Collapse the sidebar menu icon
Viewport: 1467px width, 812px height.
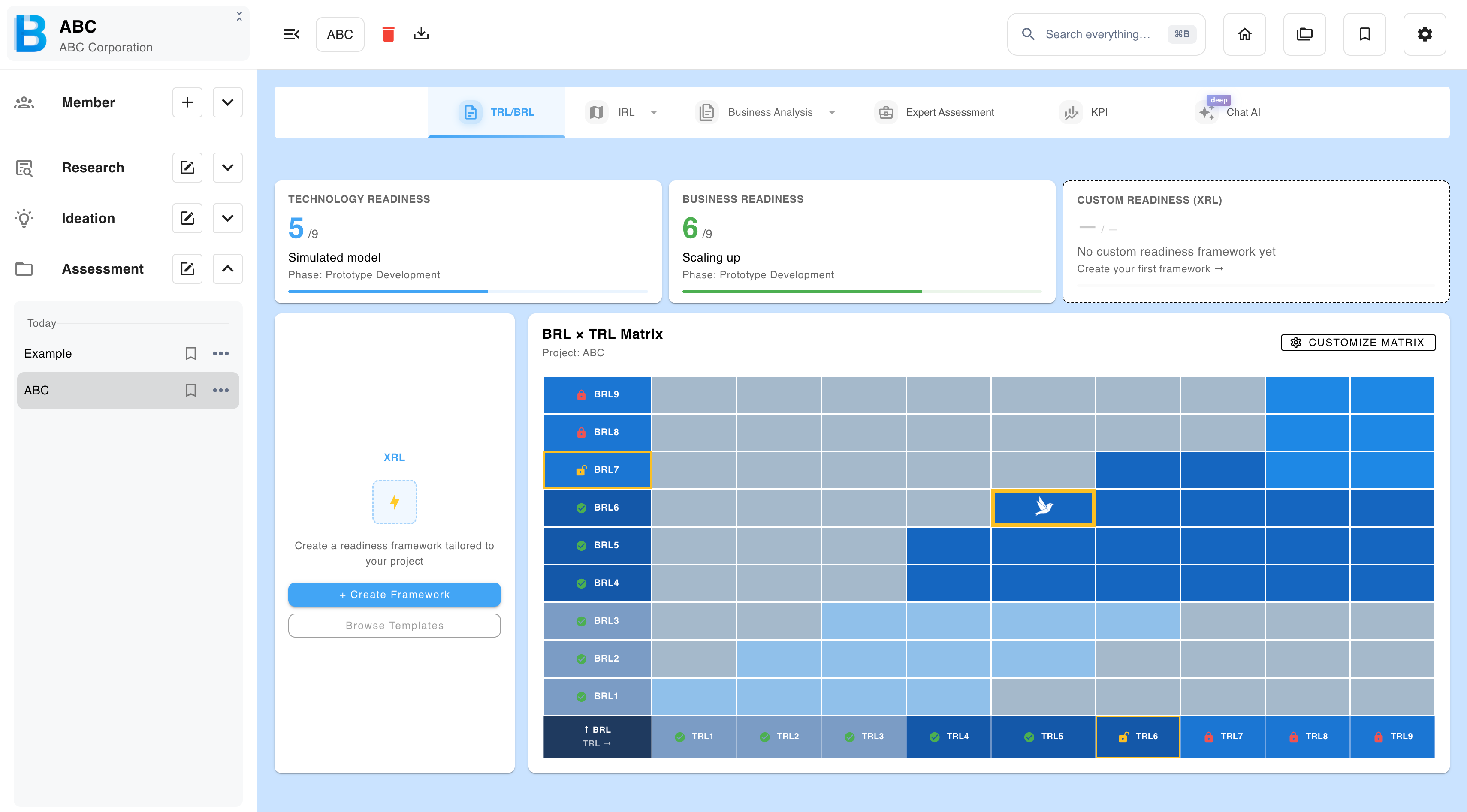coord(291,34)
